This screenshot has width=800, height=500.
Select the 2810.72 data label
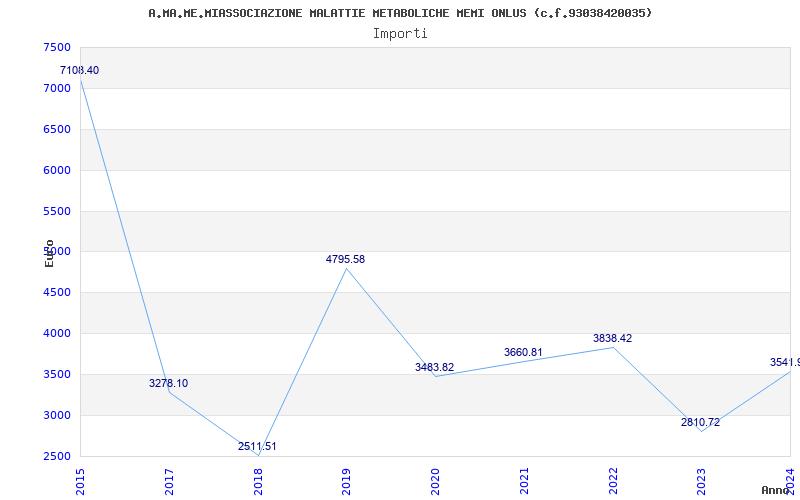coord(701,422)
